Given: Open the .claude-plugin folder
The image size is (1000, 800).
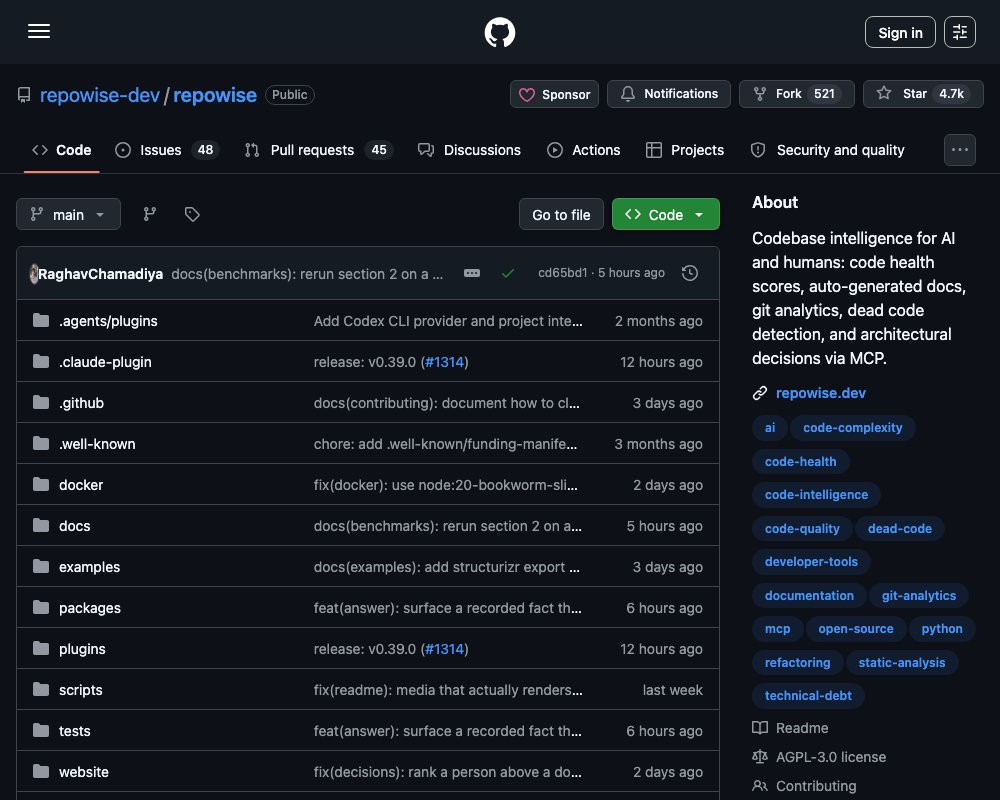Looking at the screenshot, I should tap(105, 362).
